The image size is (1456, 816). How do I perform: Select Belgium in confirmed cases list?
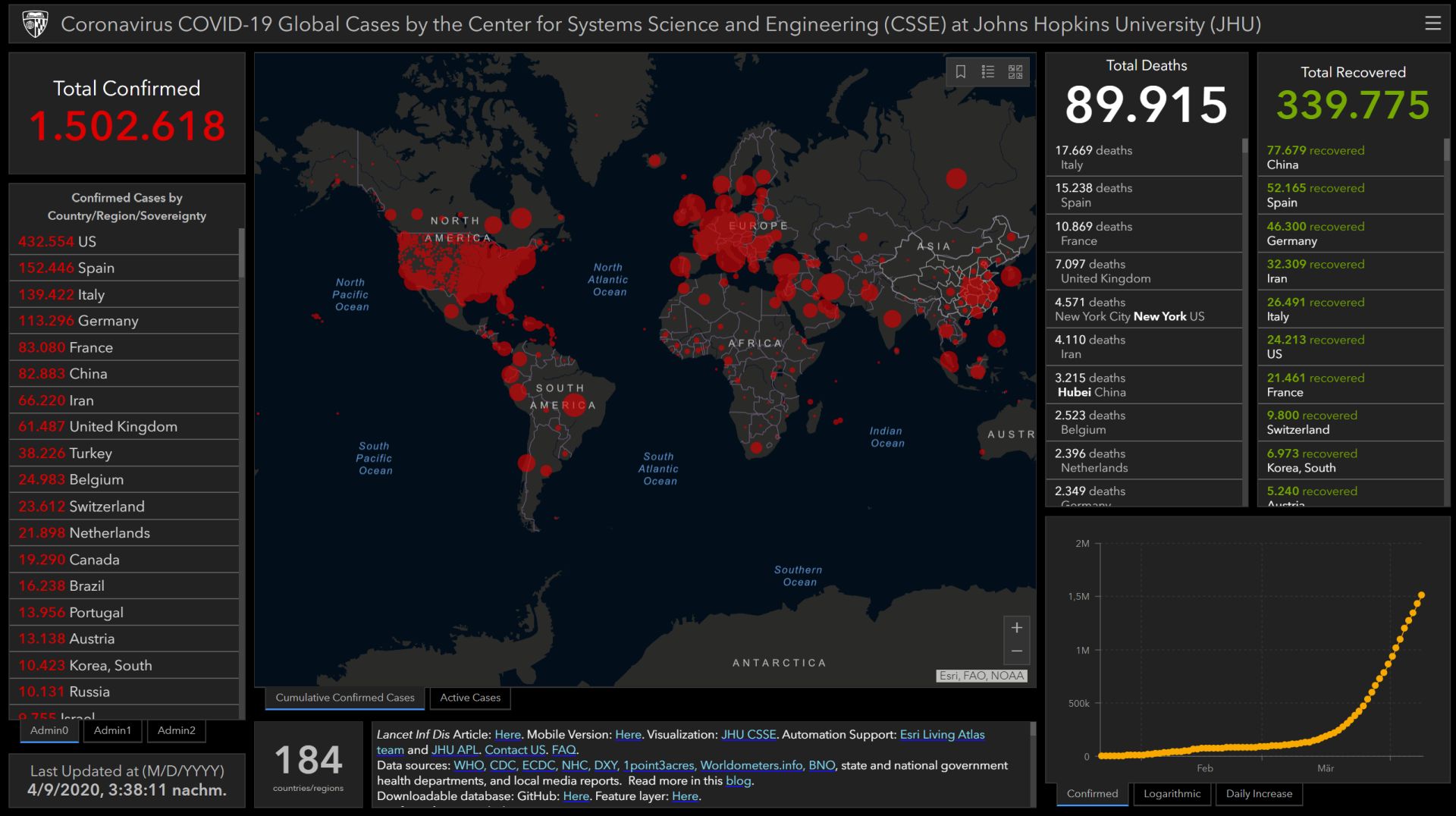pyautogui.click(x=124, y=479)
